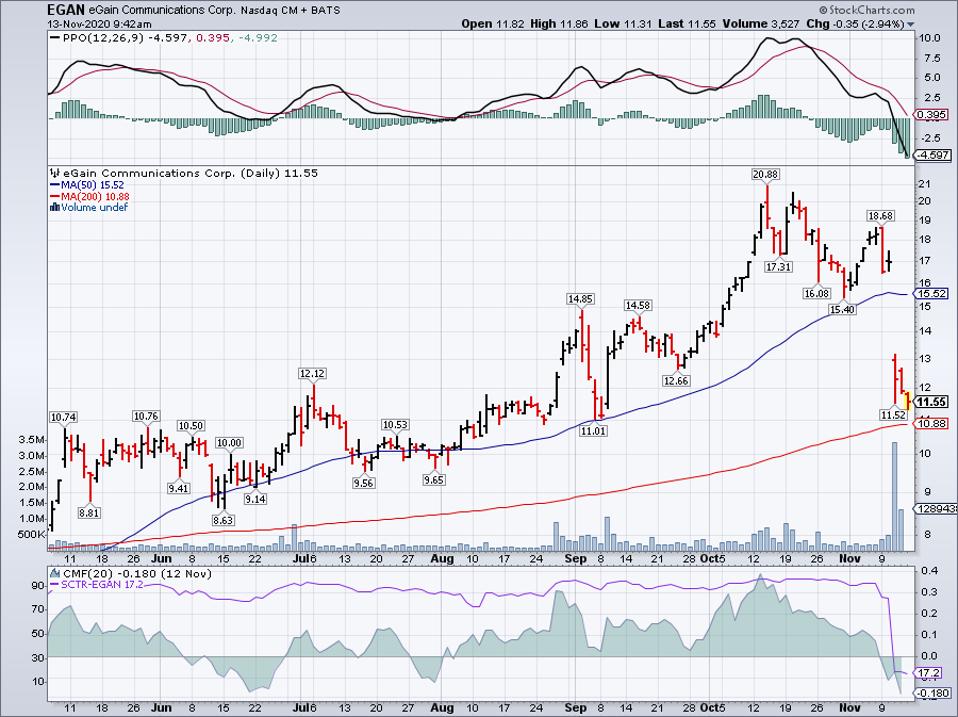Screen dimensions: 958x717
Task: Click the 0.395 PPO signal tag on right axis
Action: click(x=932, y=114)
